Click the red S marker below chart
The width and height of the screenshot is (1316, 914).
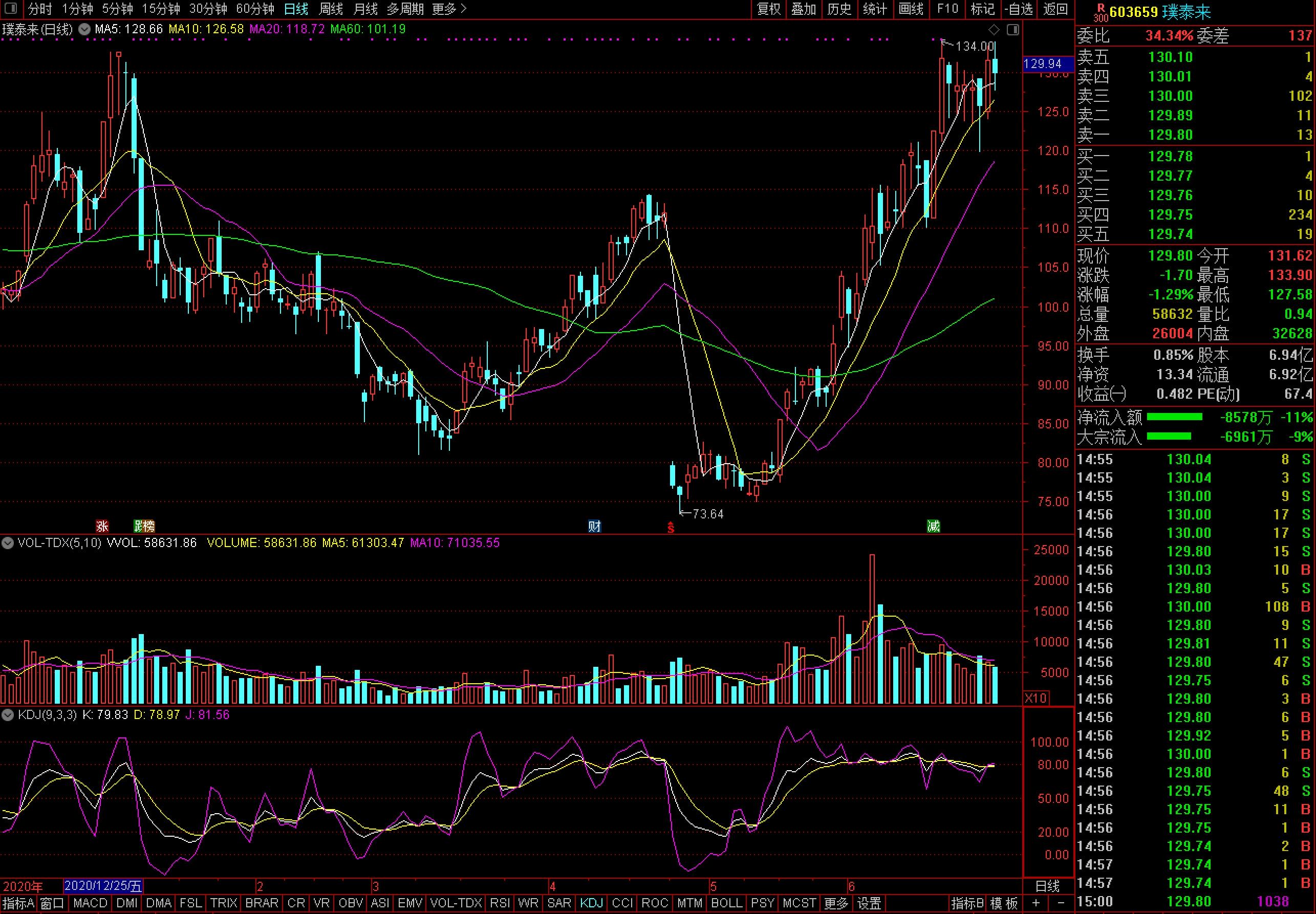(671, 528)
